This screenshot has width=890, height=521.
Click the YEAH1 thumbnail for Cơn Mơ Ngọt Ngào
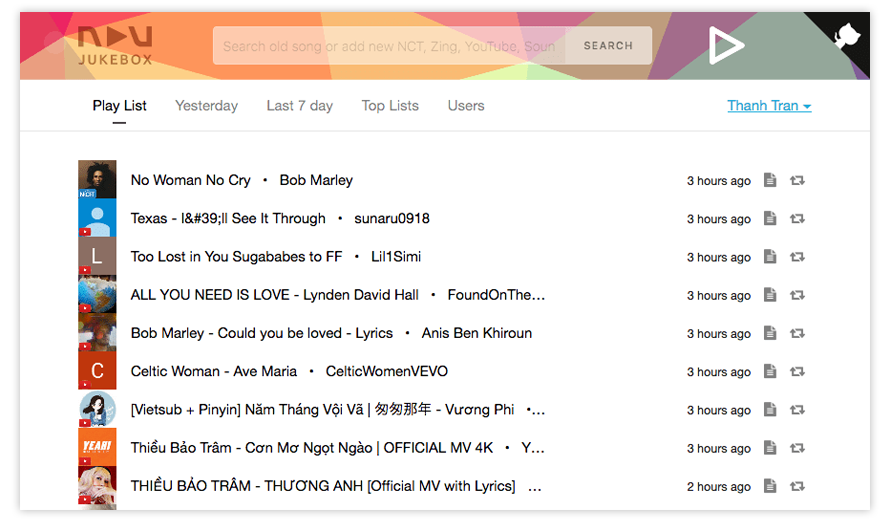(x=97, y=447)
